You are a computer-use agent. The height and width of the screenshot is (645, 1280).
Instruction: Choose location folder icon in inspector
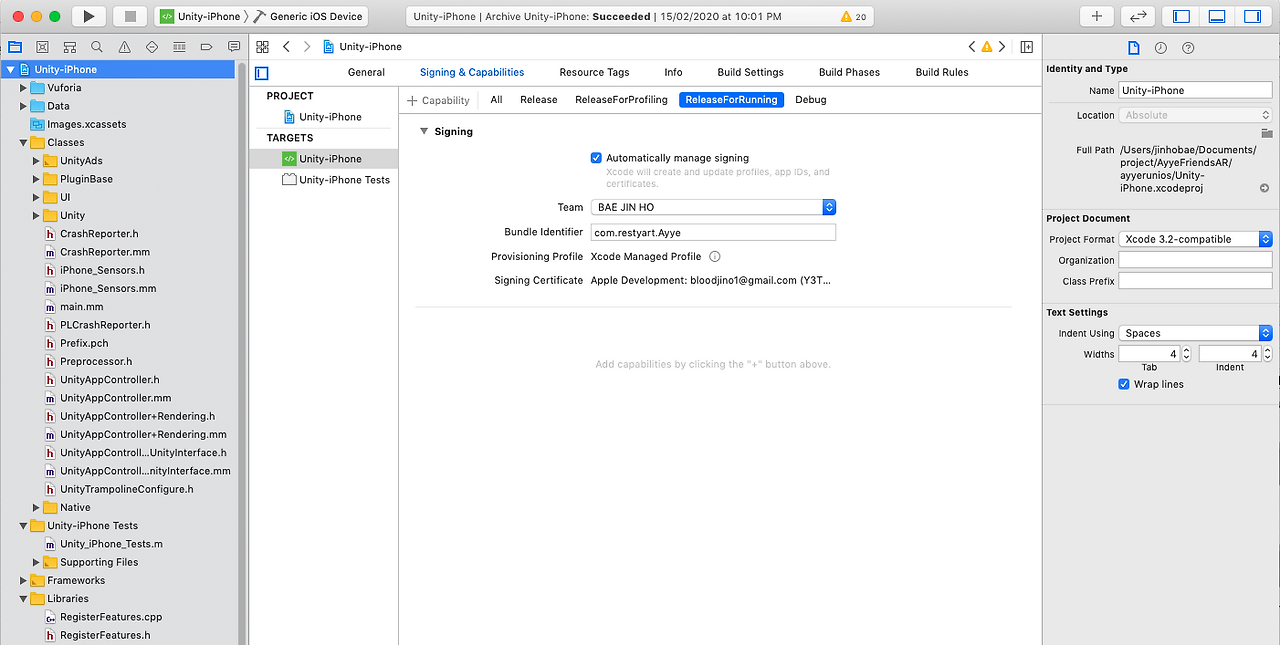pos(1266,133)
